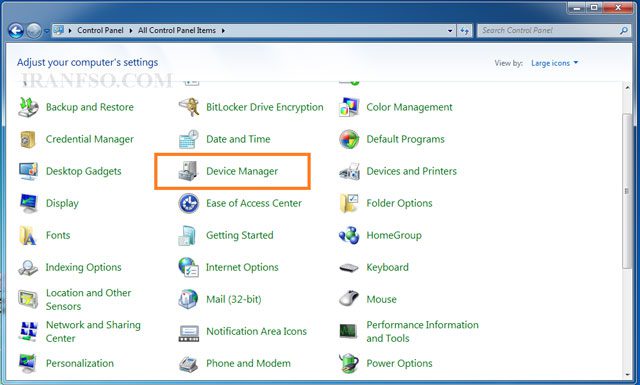Expand the arrow after Control Panel breadcrumb
The height and width of the screenshot is (385, 640).
pyautogui.click(x=131, y=31)
